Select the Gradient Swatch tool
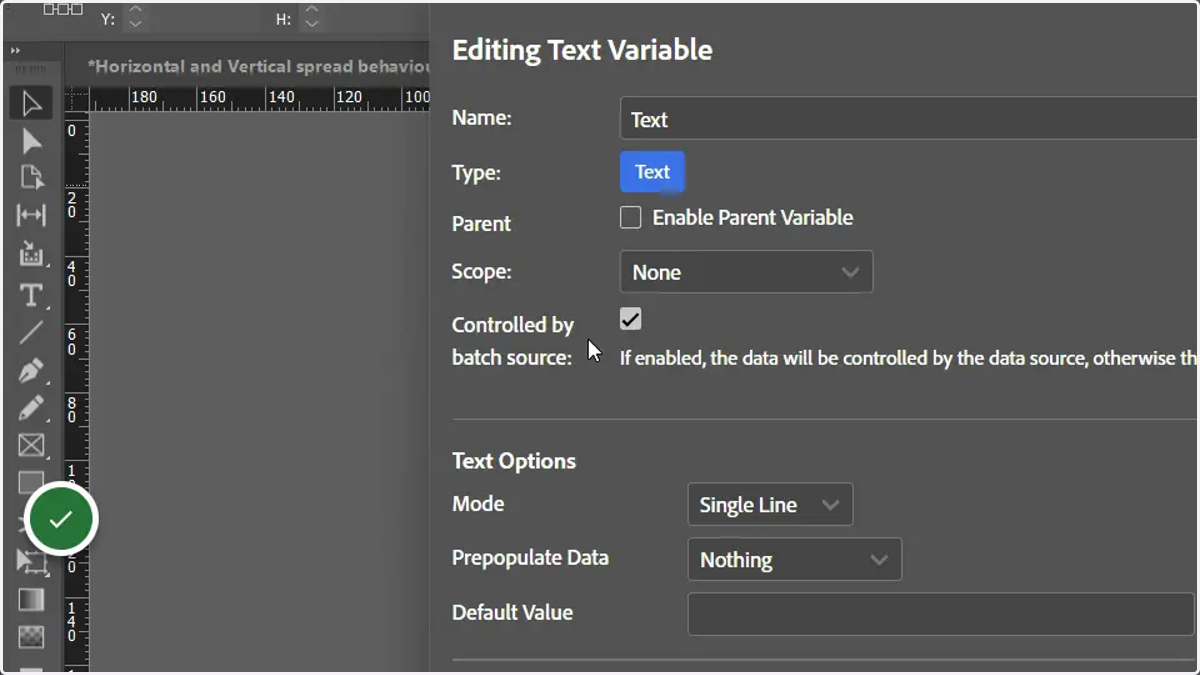The height and width of the screenshot is (675, 1200). (x=31, y=599)
